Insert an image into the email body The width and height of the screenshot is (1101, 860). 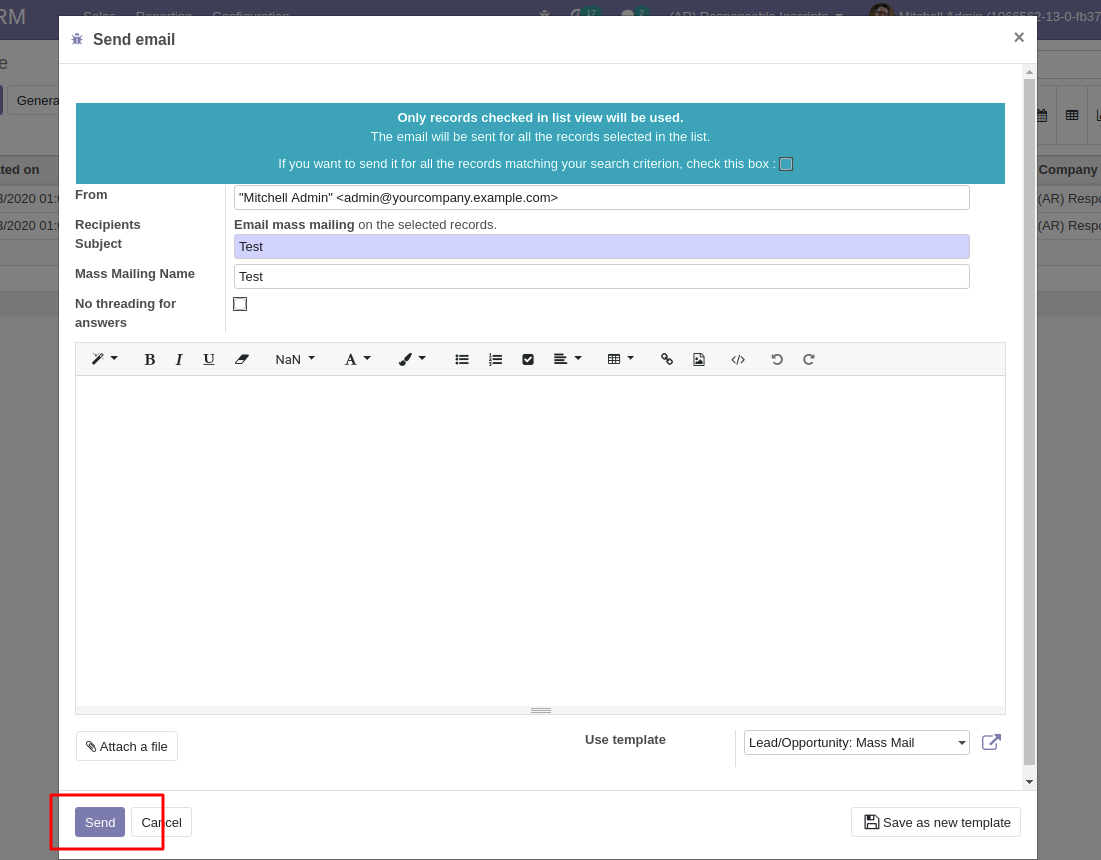pos(699,359)
